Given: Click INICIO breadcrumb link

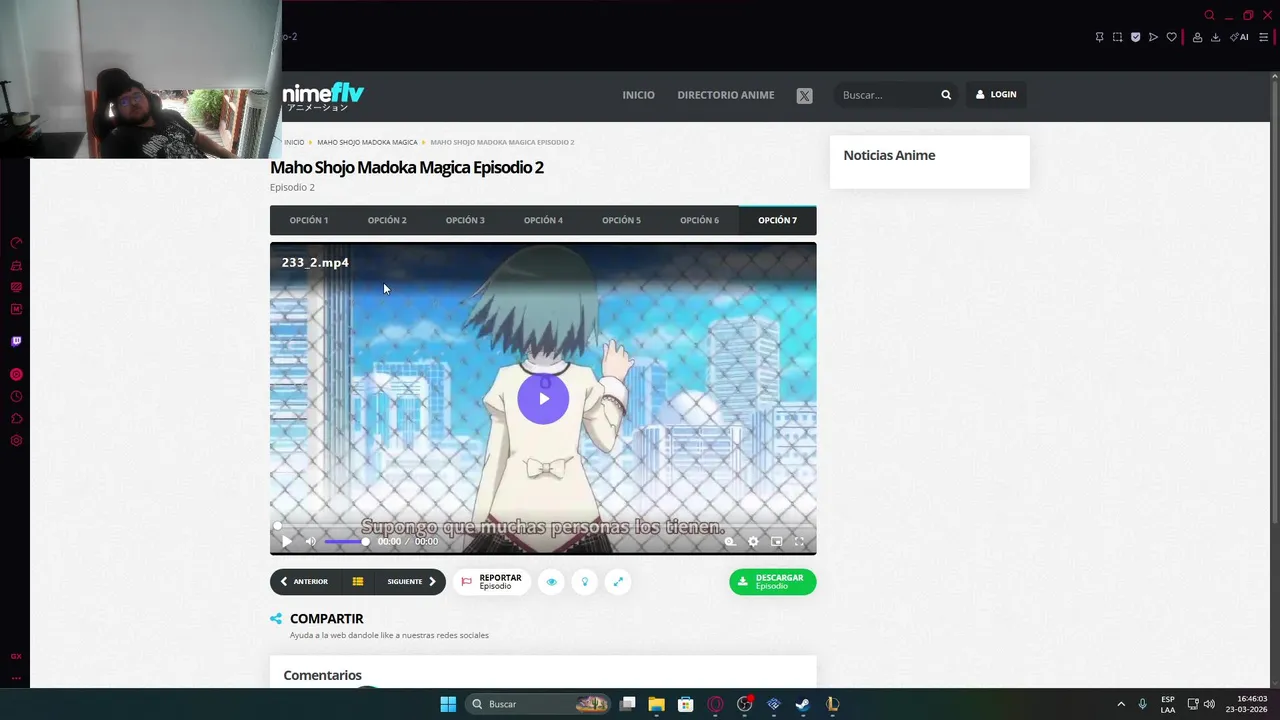Looking at the screenshot, I should coord(294,142).
